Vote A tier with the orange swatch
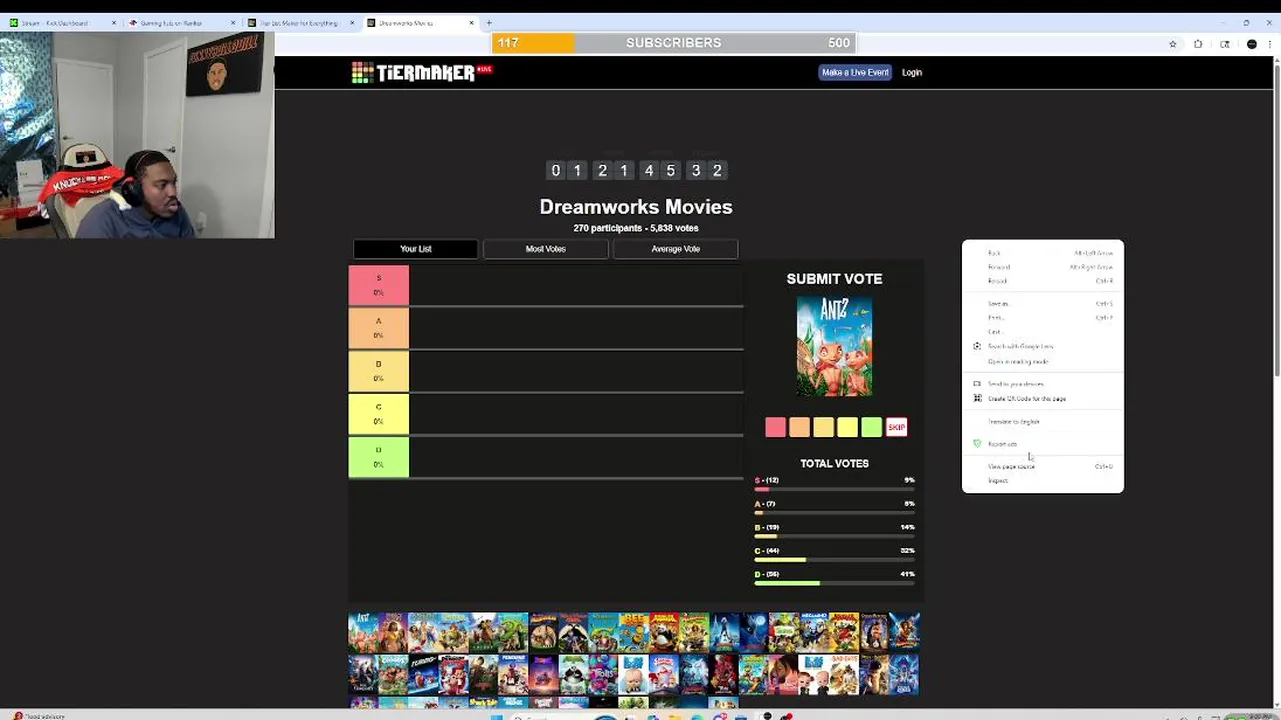 [799, 427]
